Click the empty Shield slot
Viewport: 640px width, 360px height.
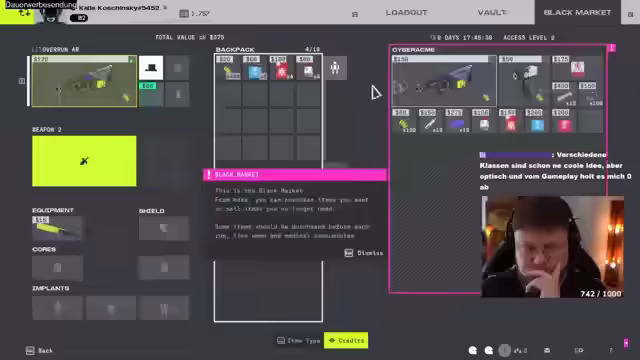click(x=164, y=228)
